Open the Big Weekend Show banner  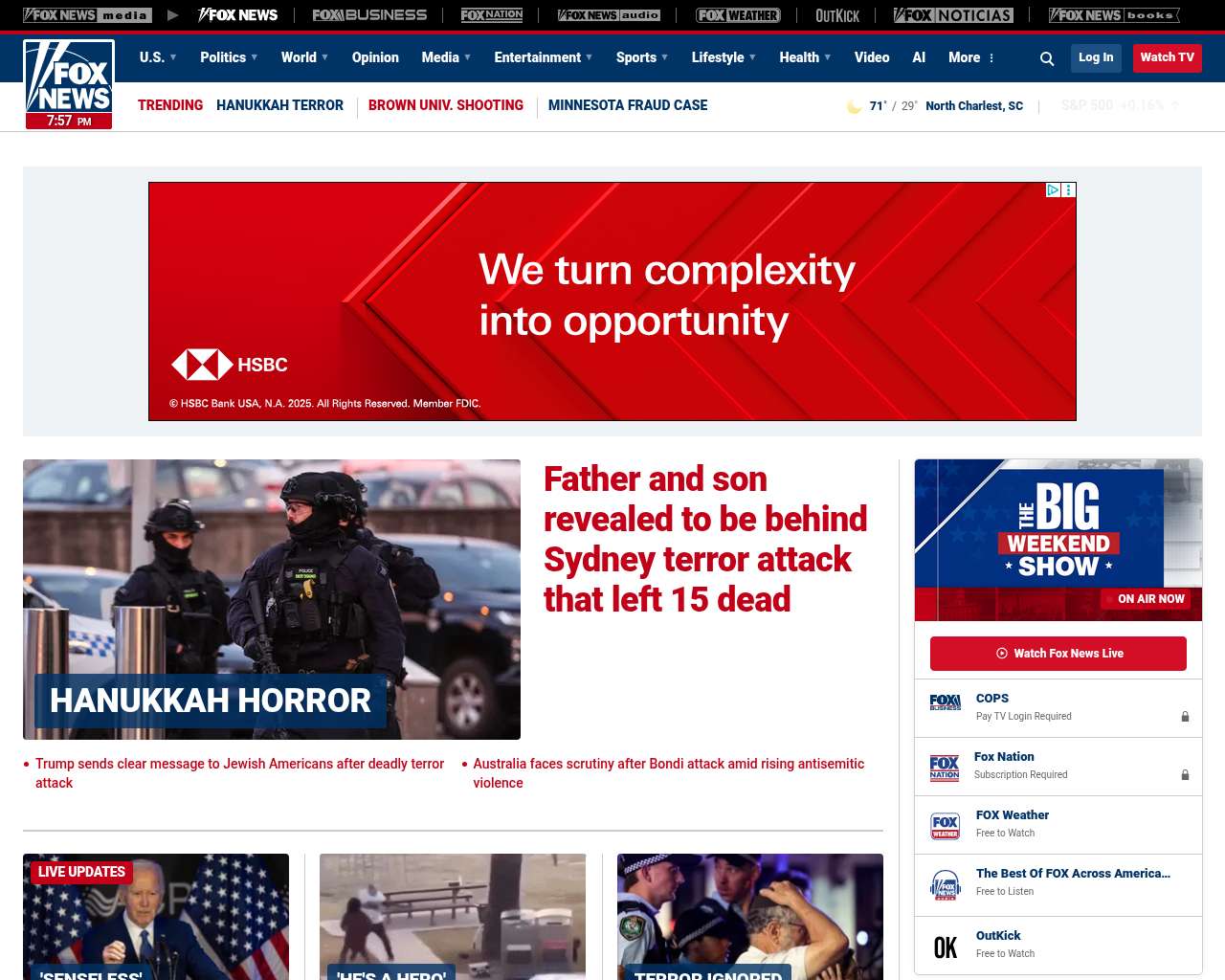pos(1058,540)
